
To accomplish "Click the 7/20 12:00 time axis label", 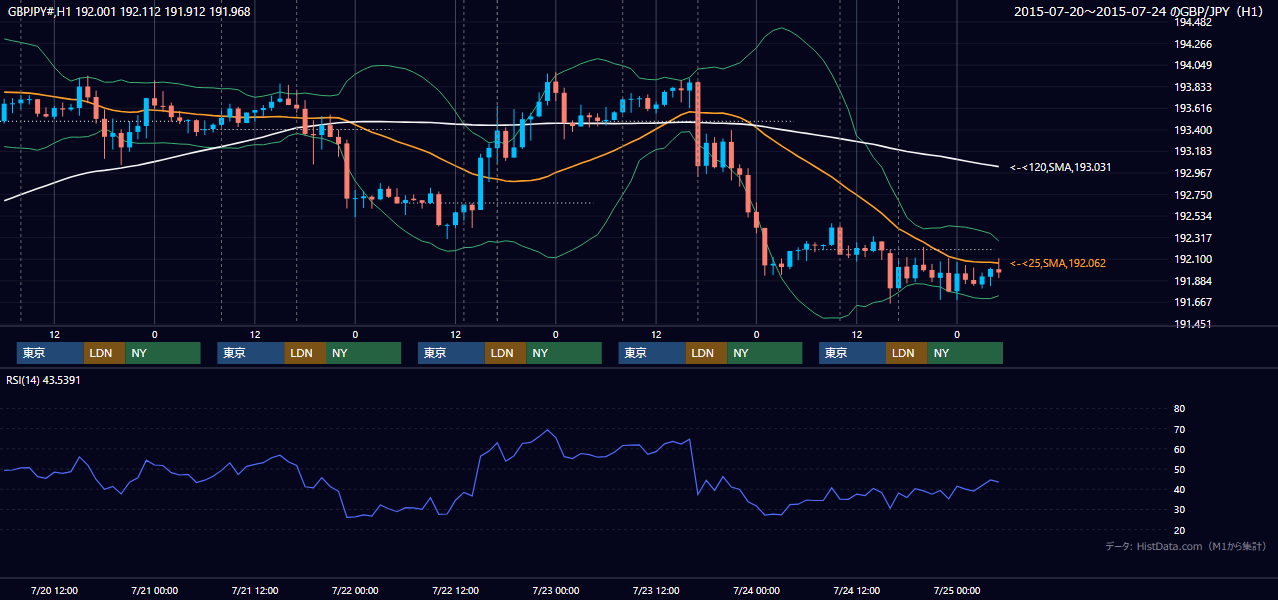I will (x=56, y=590).
